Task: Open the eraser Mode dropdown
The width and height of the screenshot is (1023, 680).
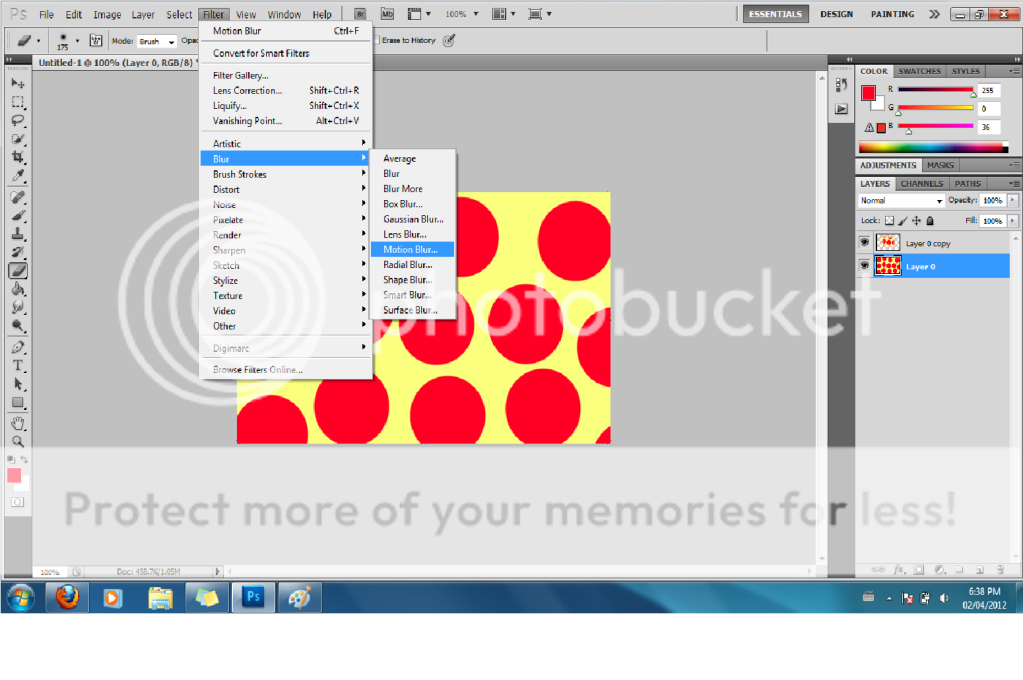Action: (157, 42)
